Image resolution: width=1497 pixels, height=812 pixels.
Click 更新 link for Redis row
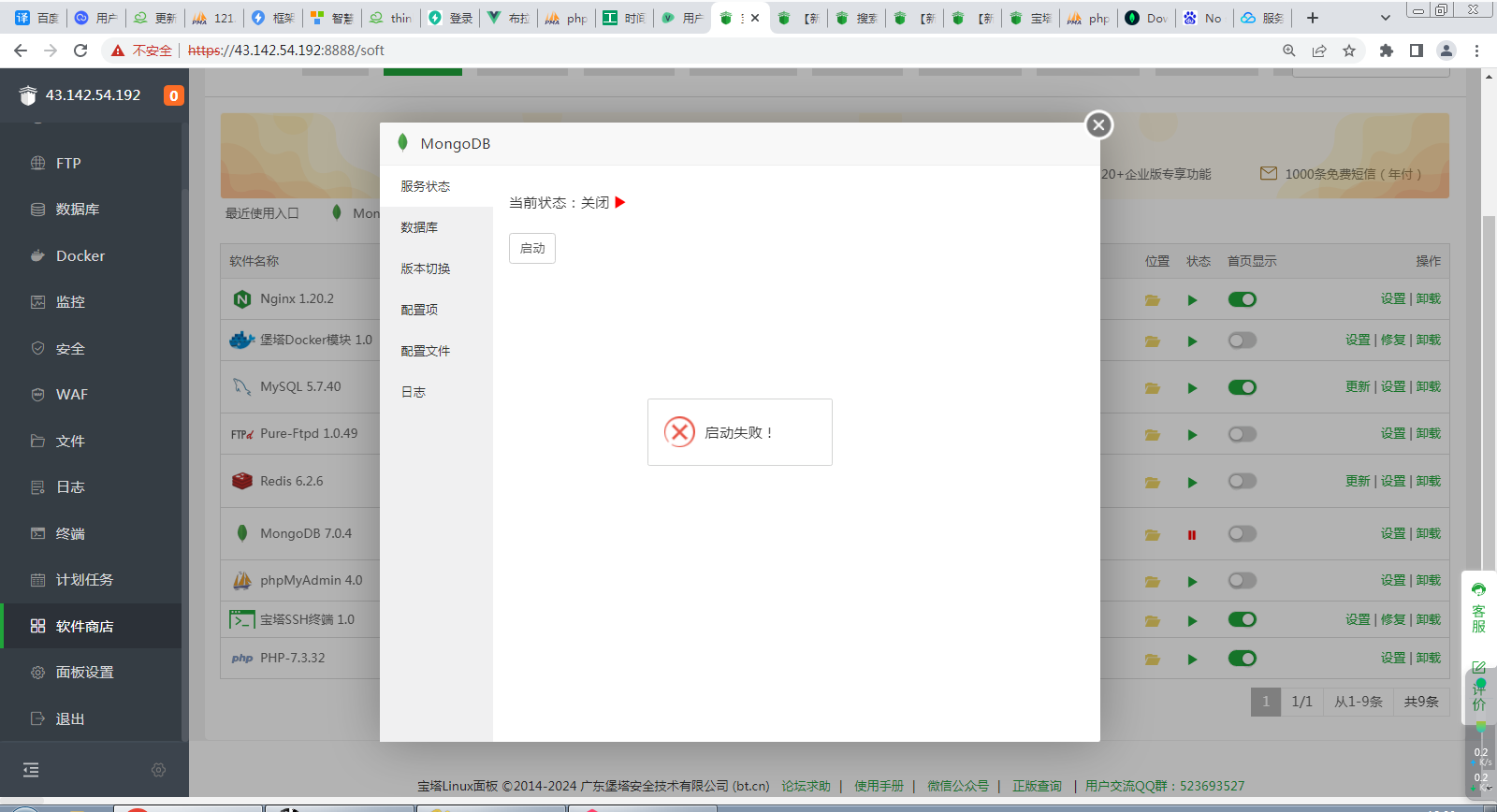pos(1358,481)
